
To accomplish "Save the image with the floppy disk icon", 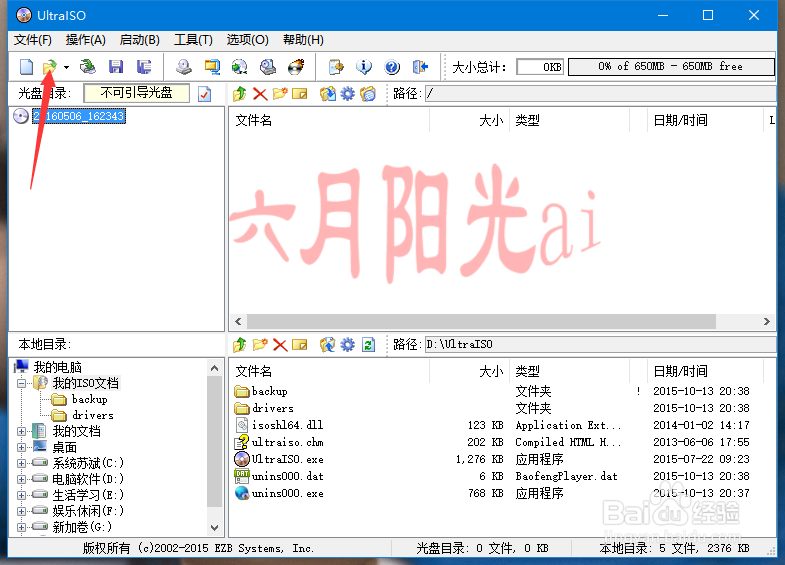I will pos(116,67).
